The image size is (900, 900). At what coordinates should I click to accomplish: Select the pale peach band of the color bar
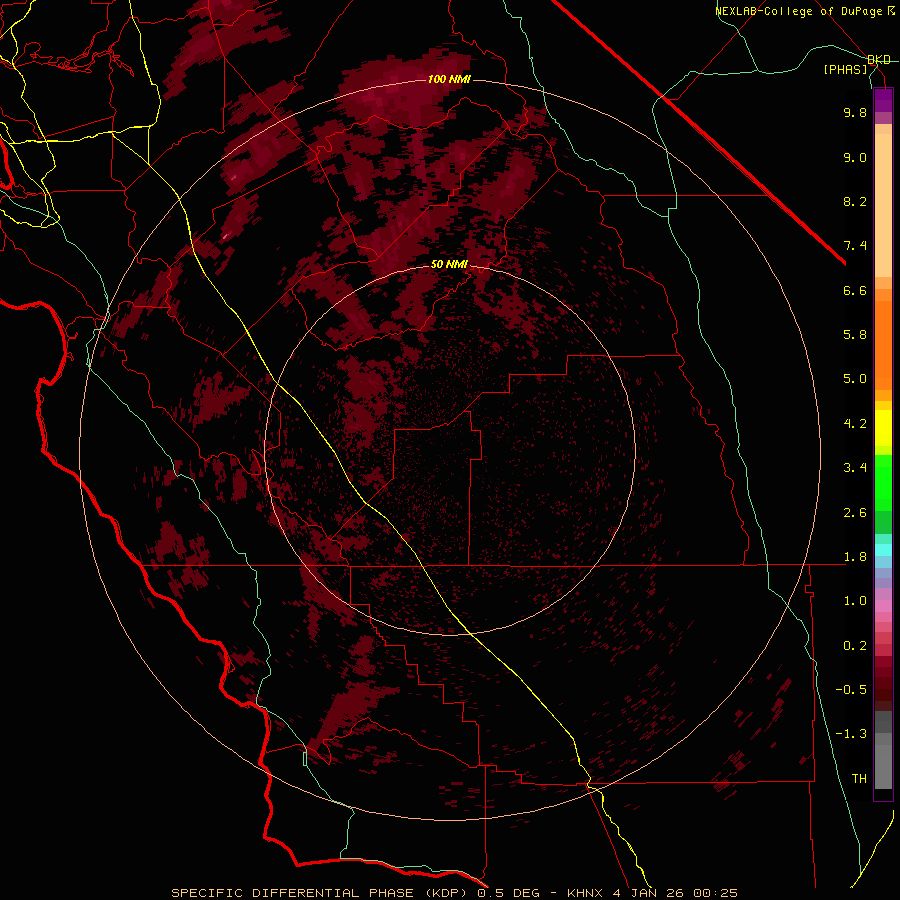pyautogui.click(x=883, y=205)
